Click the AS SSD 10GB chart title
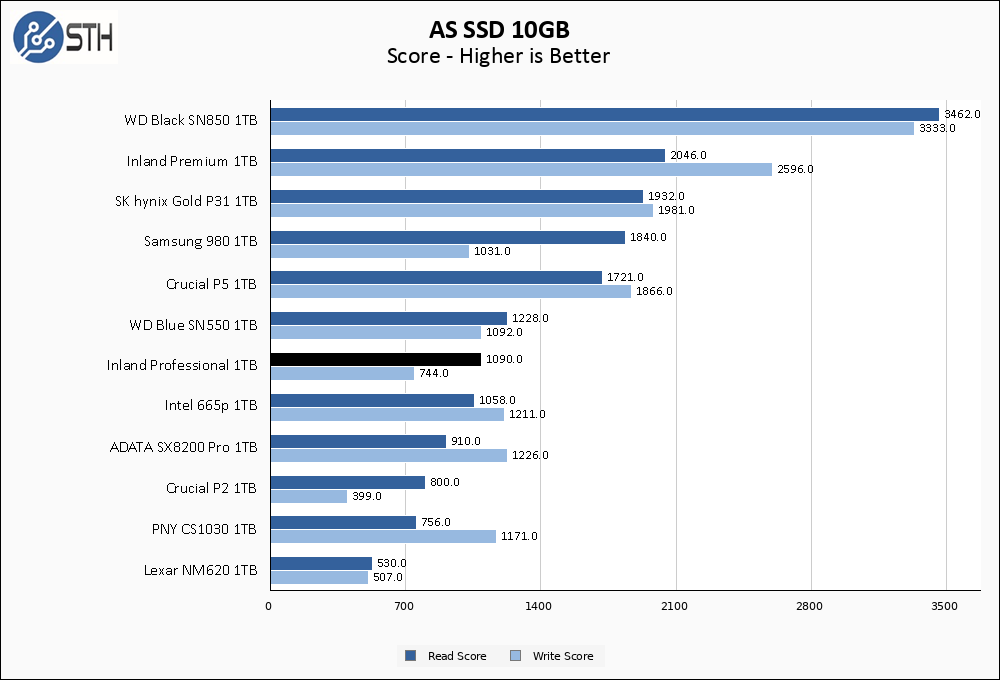Viewport: 1000px width, 680px height. (x=499, y=29)
